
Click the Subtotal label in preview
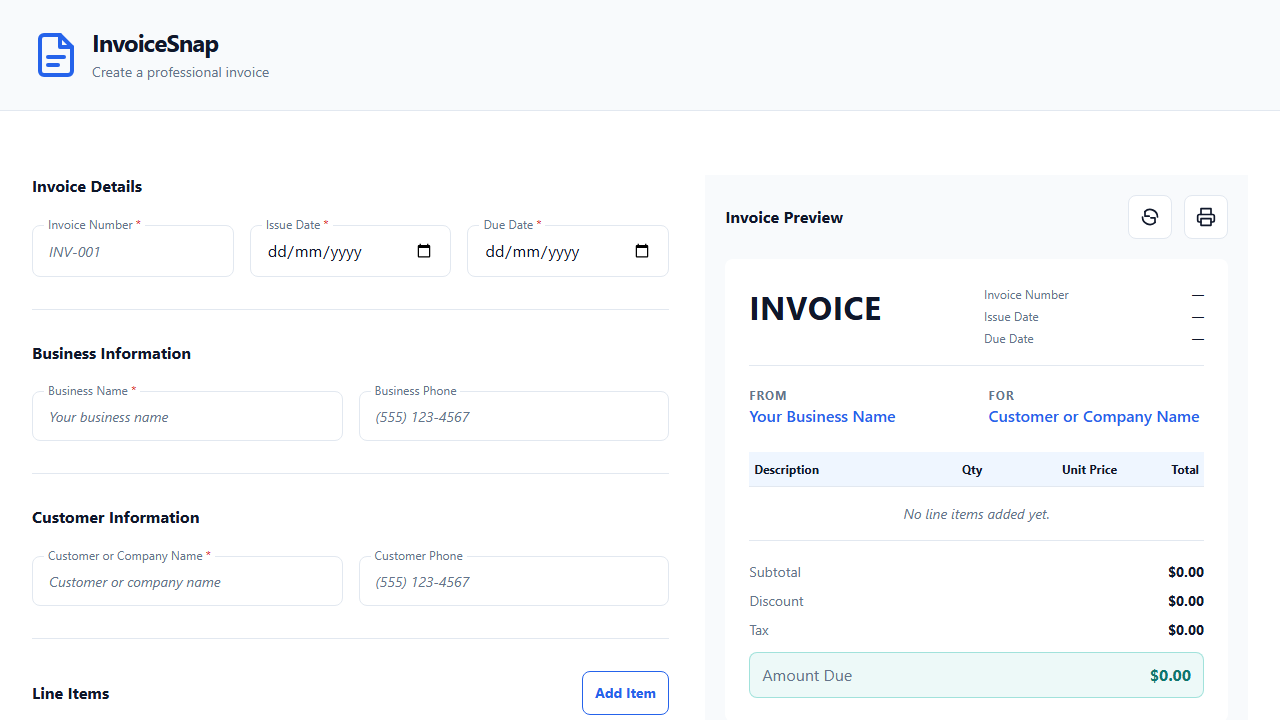coord(775,573)
